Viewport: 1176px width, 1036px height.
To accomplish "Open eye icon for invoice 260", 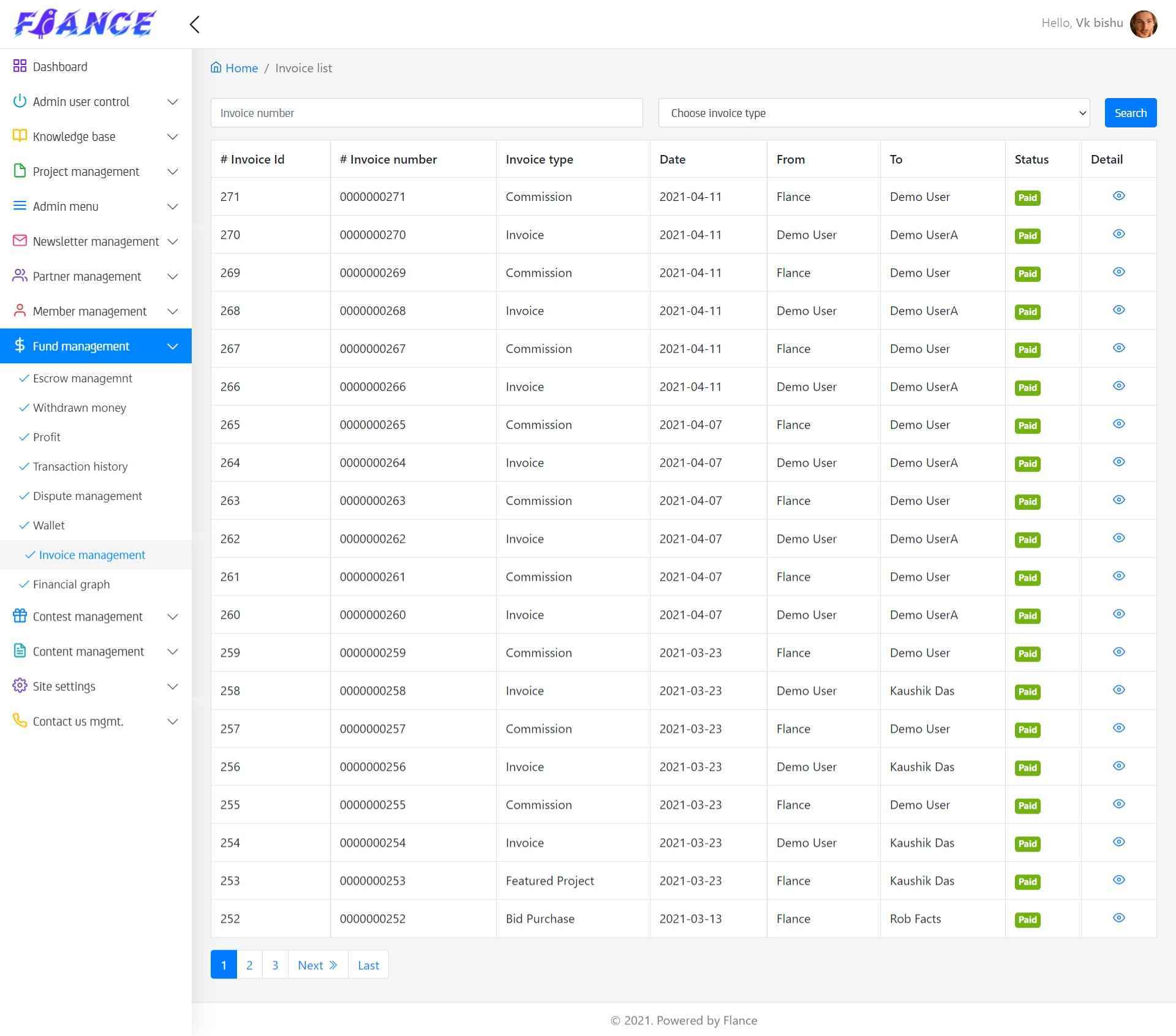I will click(x=1118, y=614).
